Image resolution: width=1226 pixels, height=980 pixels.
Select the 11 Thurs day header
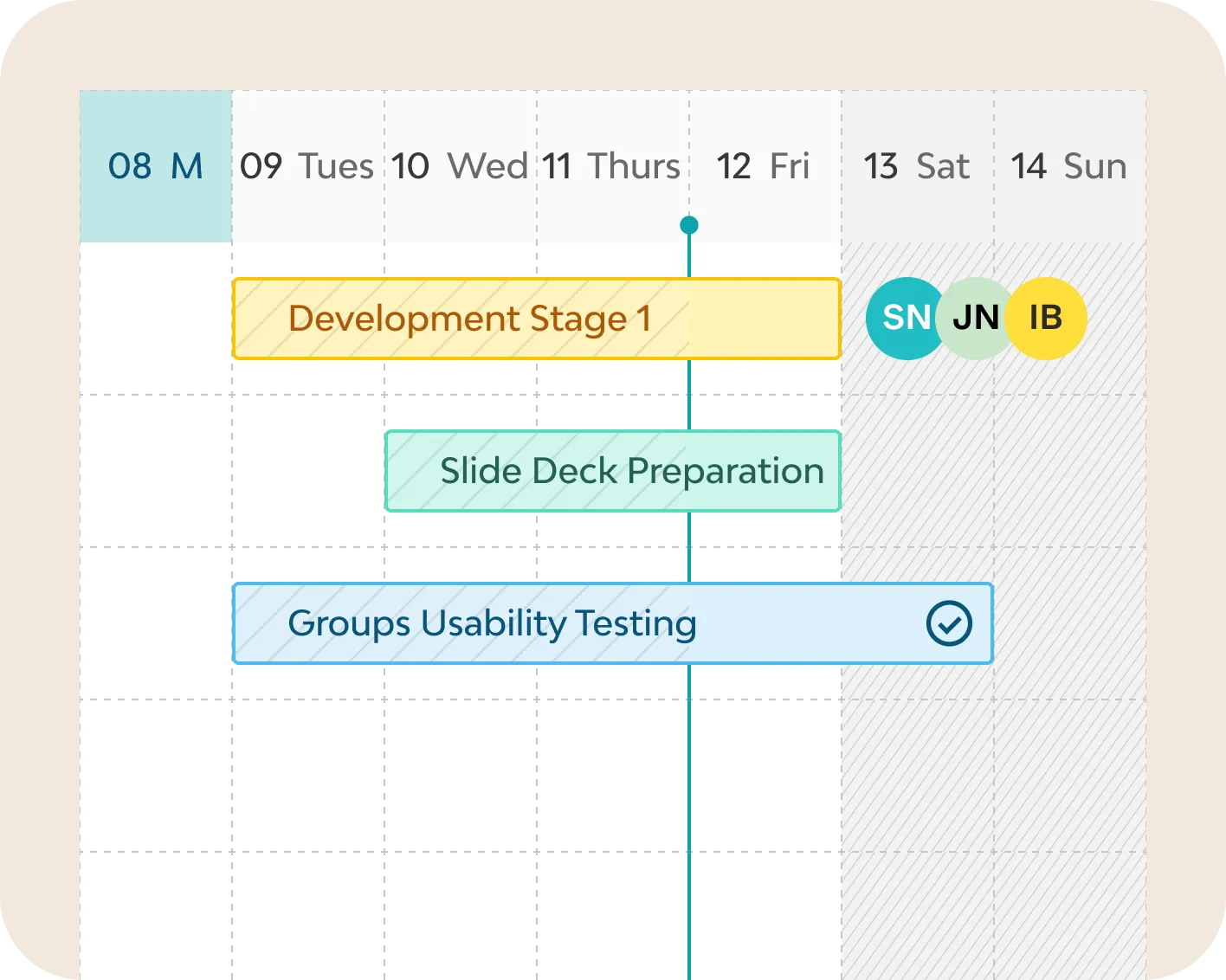click(x=612, y=166)
